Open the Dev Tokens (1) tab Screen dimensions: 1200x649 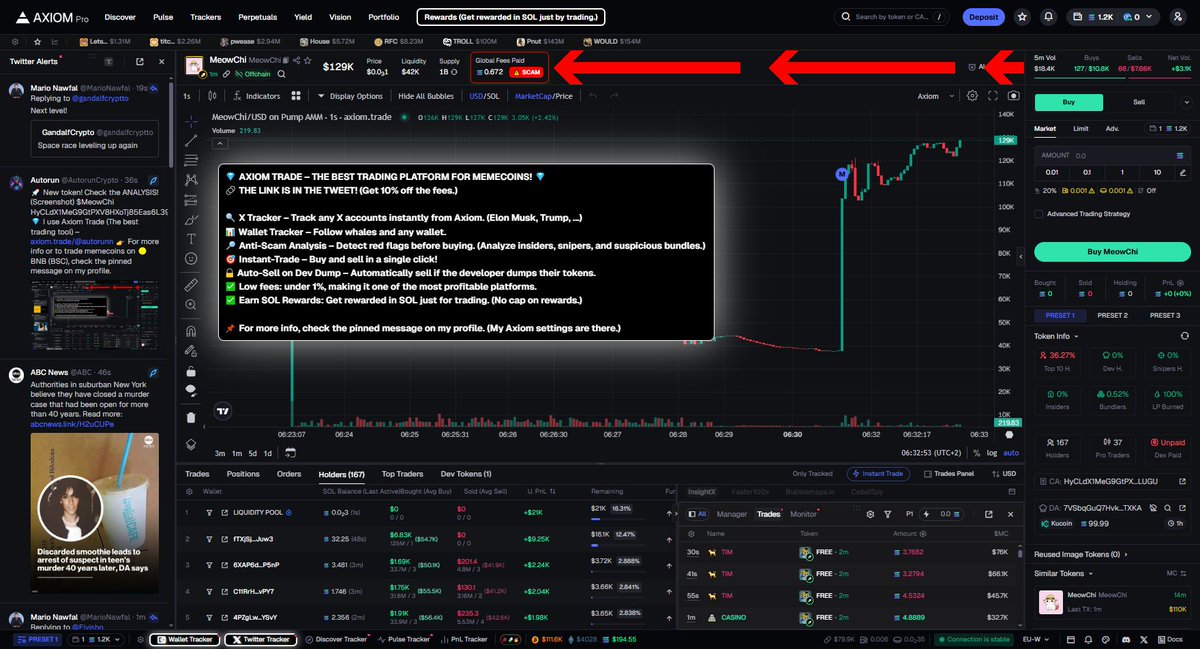pyautogui.click(x=466, y=474)
